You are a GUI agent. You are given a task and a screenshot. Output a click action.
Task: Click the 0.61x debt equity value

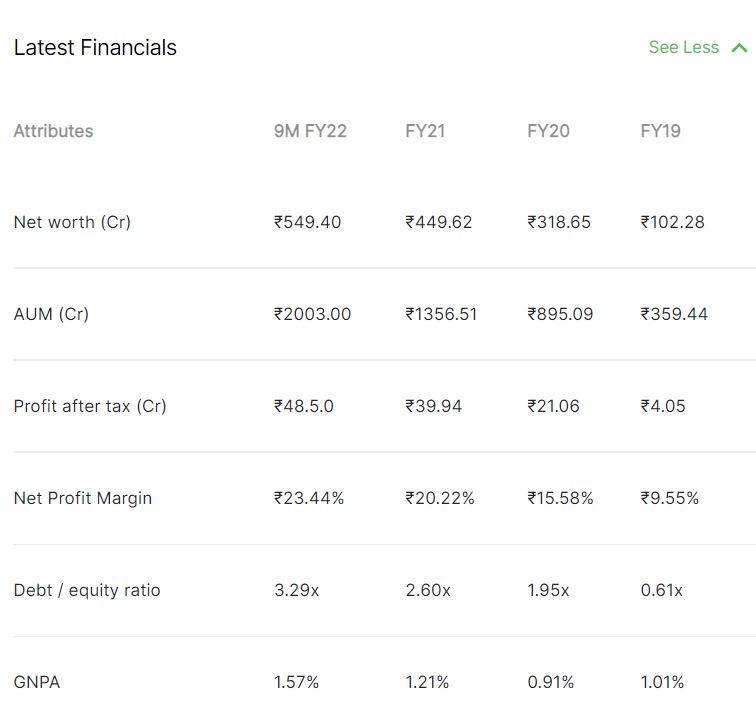[662, 590]
